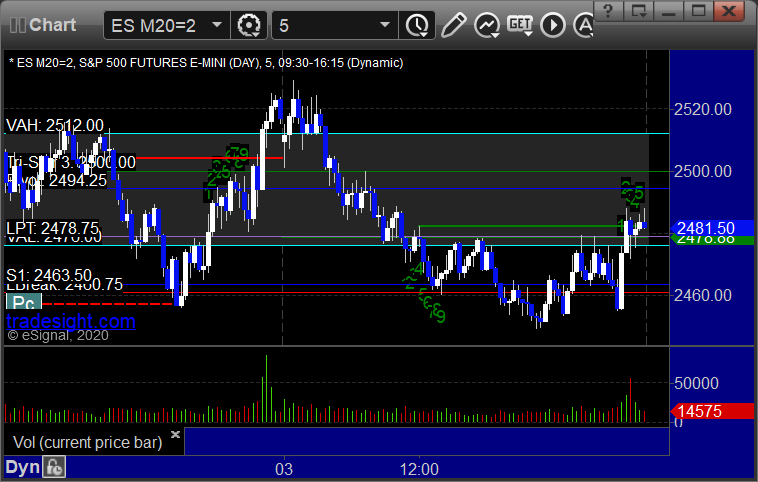Click the play bar replay icon
Screen dimensions: 758x482
click(x=553, y=25)
